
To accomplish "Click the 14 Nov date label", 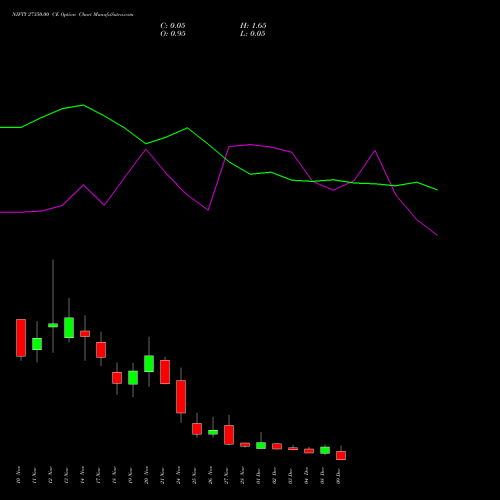I will (x=82, y=475).
